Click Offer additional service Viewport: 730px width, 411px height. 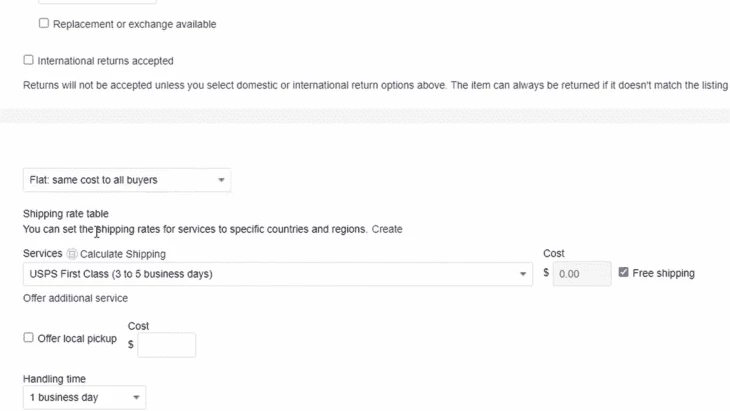[75, 298]
